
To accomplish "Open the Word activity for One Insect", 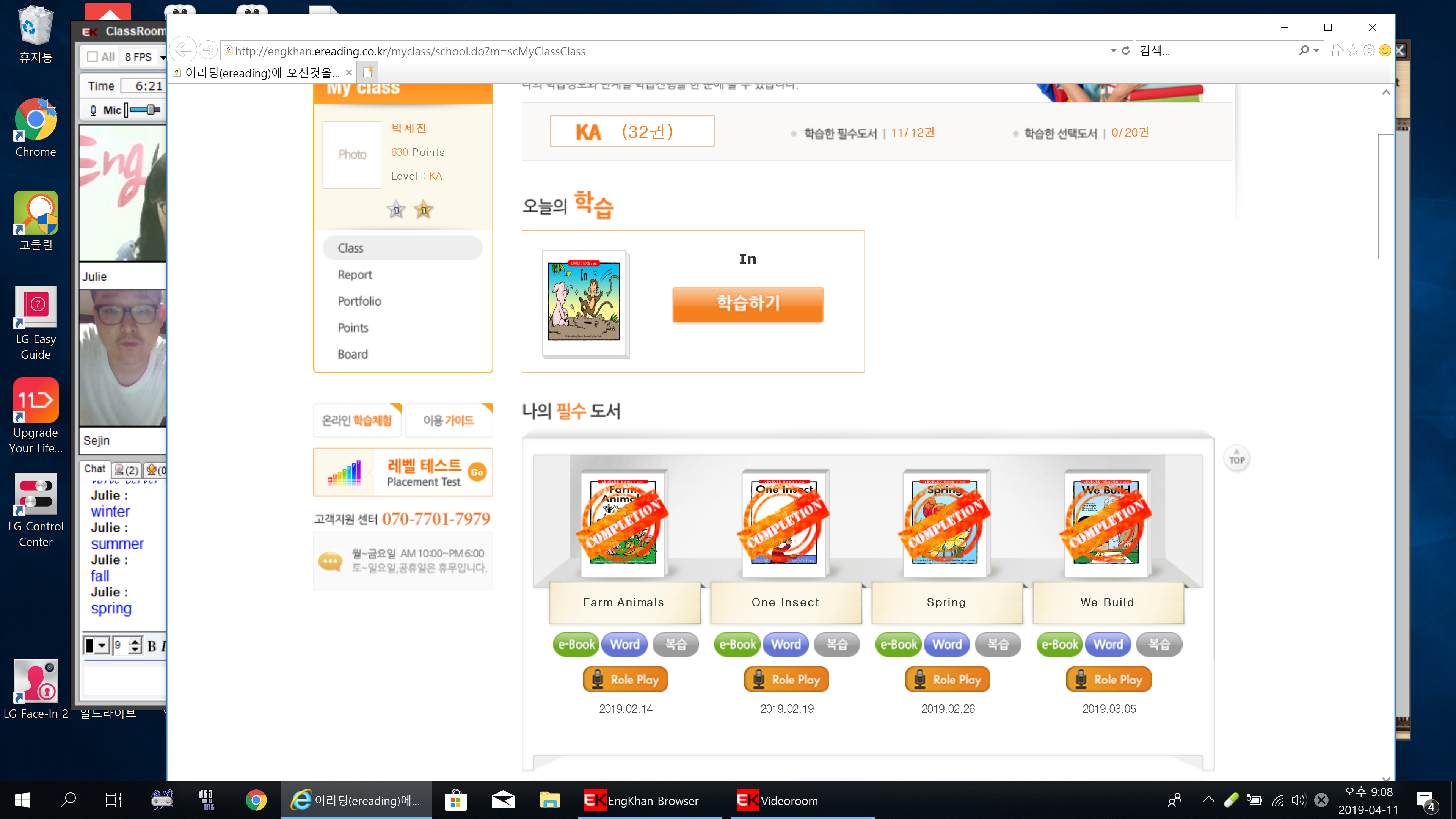I will click(x=786, y=644).
